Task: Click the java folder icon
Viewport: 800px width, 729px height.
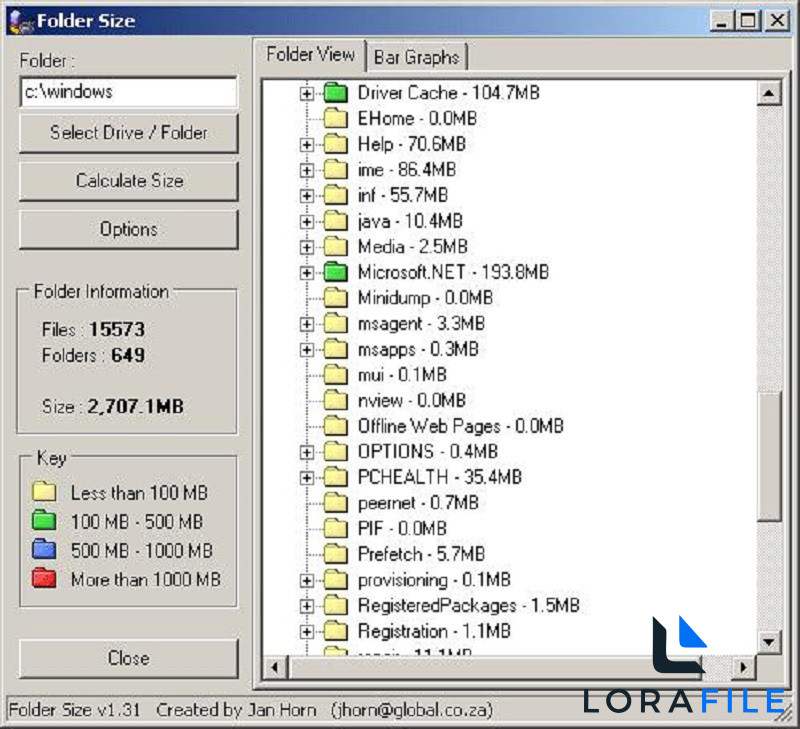Action: click(x=336, y=221)
